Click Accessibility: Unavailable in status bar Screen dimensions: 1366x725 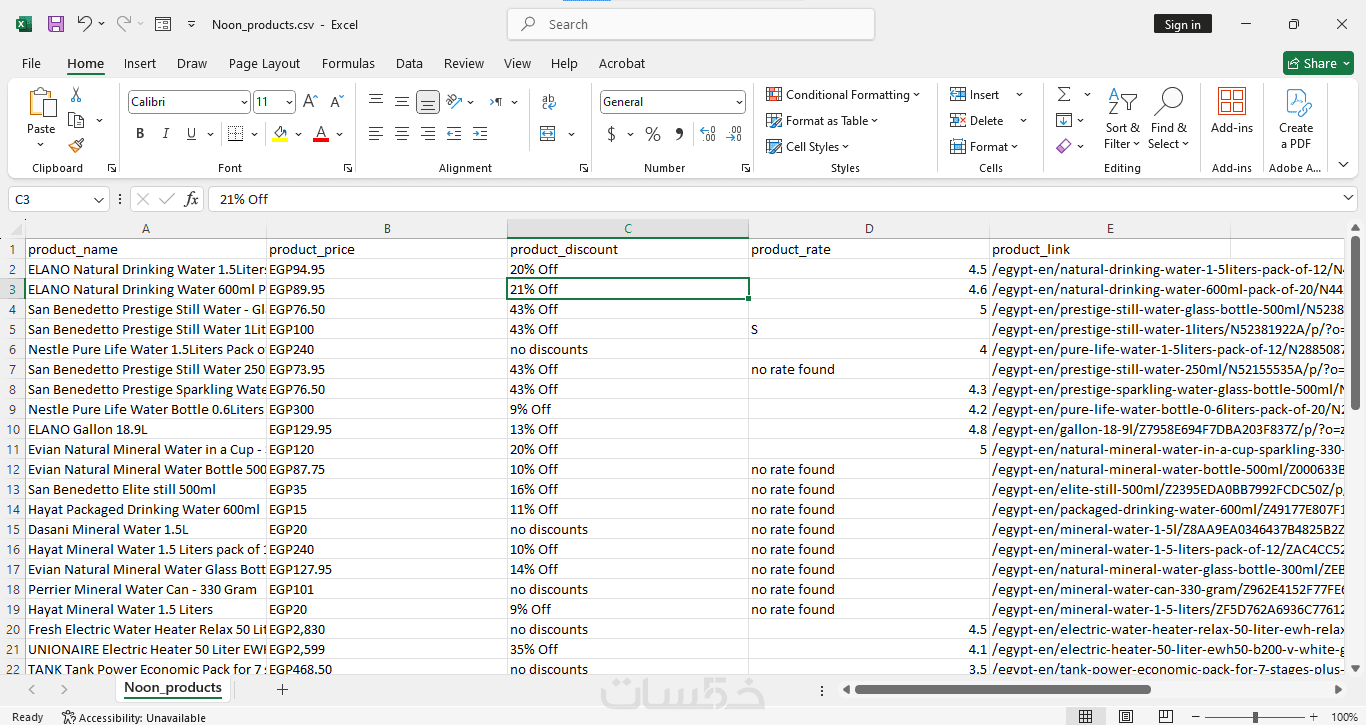pyautogui.click(x=134, y=717)
